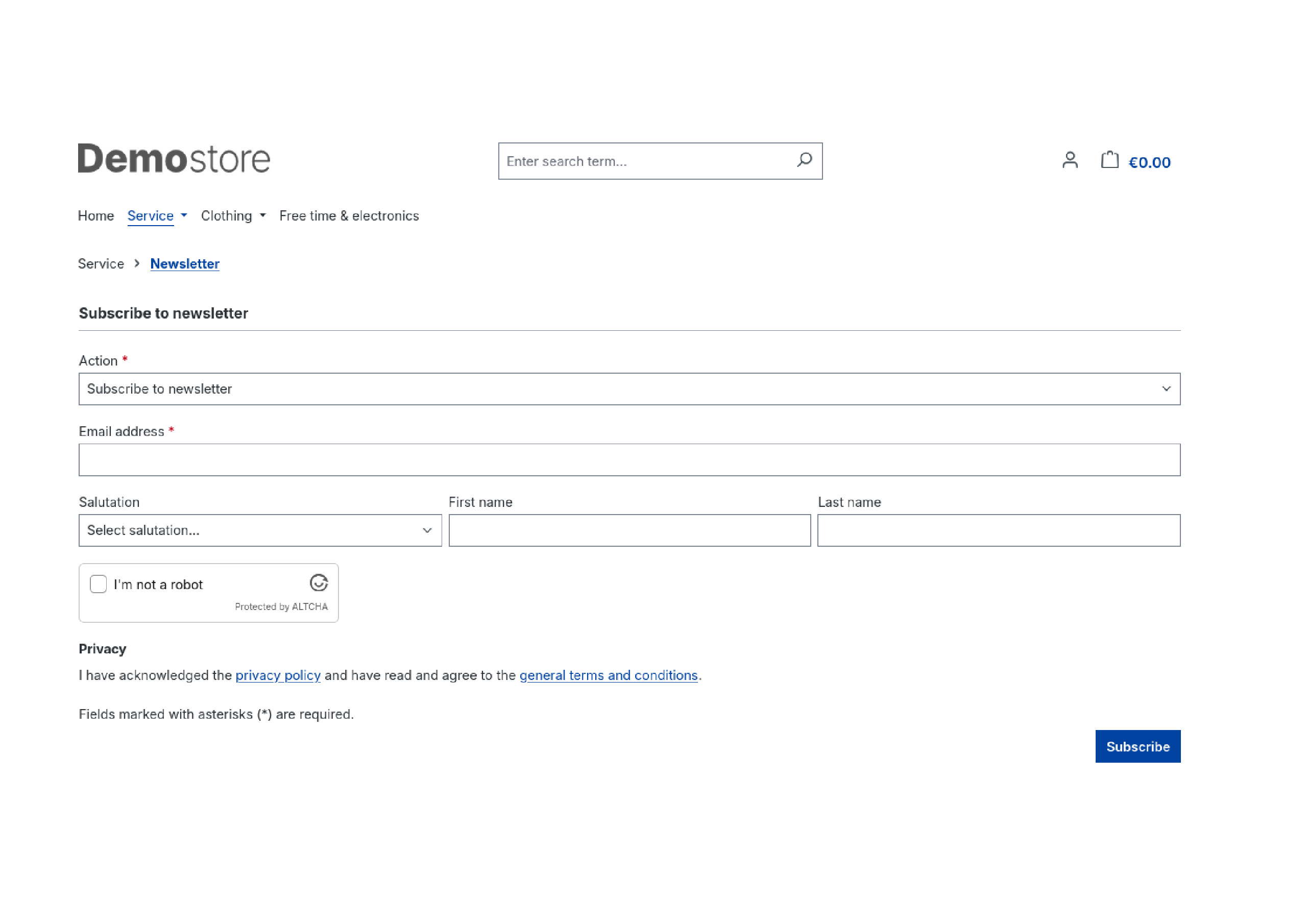
Task: Open Free time & electronics category
Action: tap(349, 216)
